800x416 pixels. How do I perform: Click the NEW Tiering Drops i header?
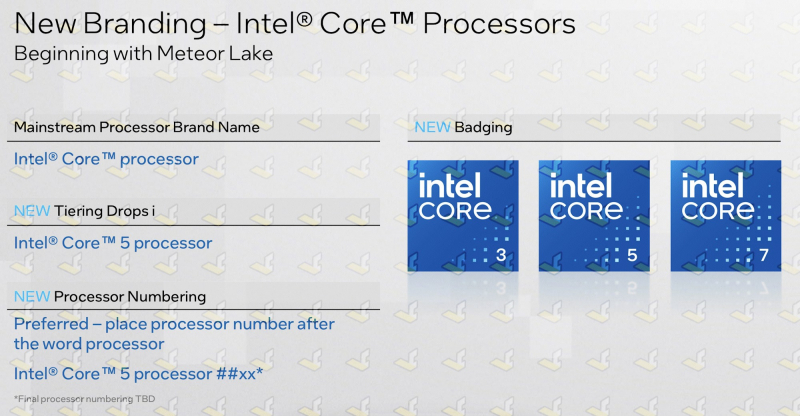[84, 211]
